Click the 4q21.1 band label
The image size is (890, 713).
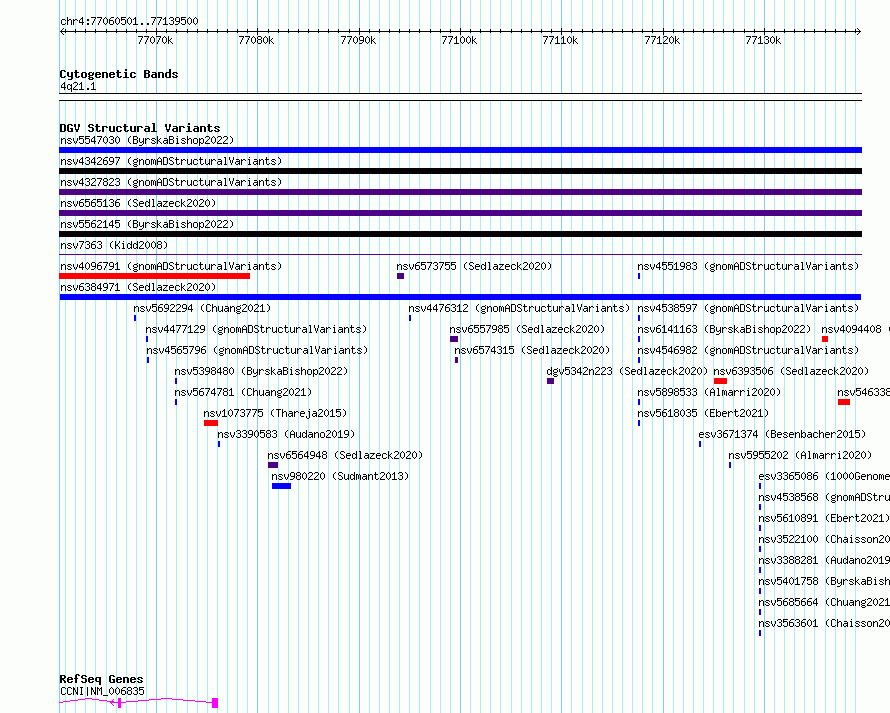(78, 86)
